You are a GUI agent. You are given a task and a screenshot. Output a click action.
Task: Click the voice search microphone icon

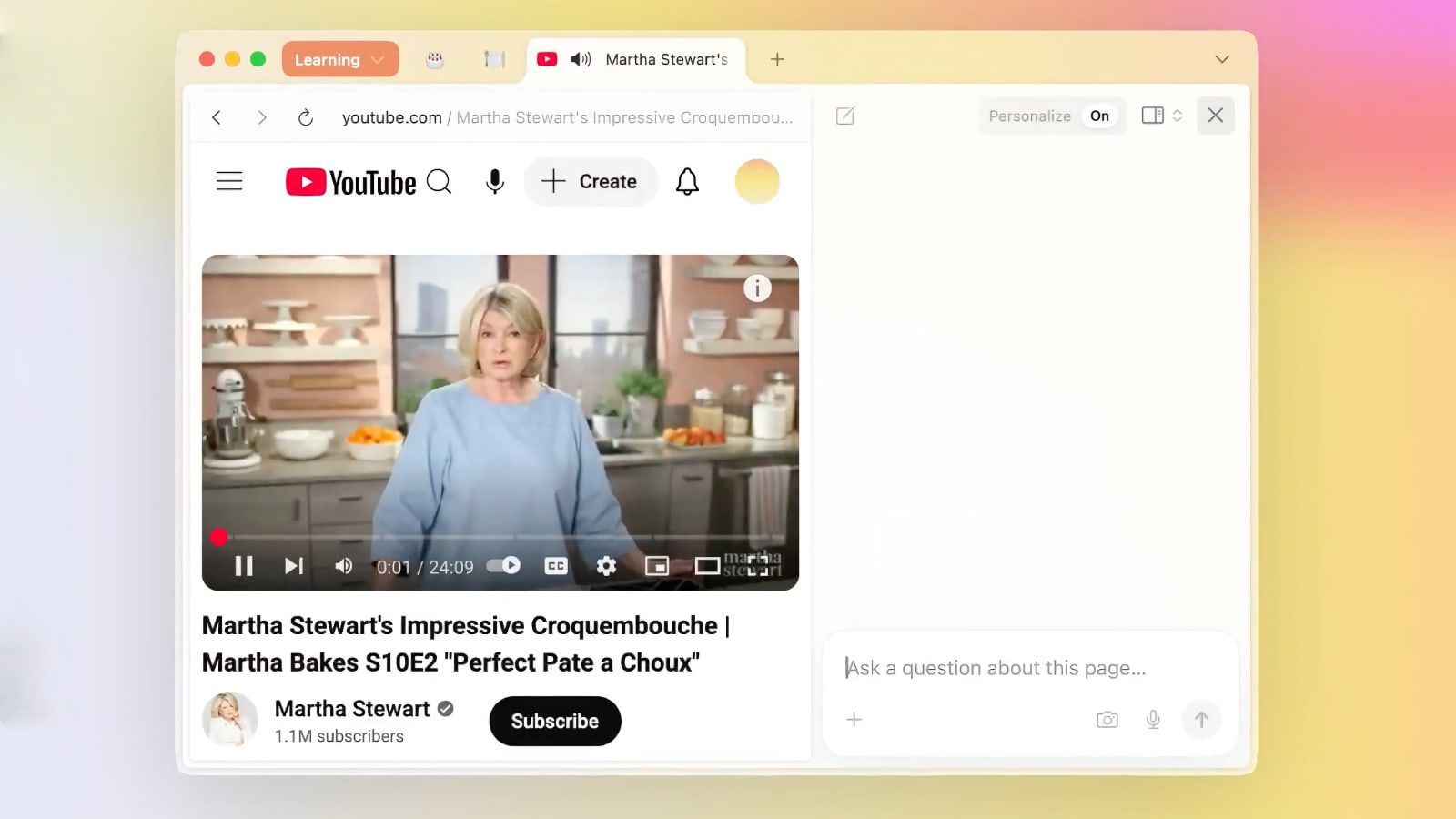(x=494, y=182)
